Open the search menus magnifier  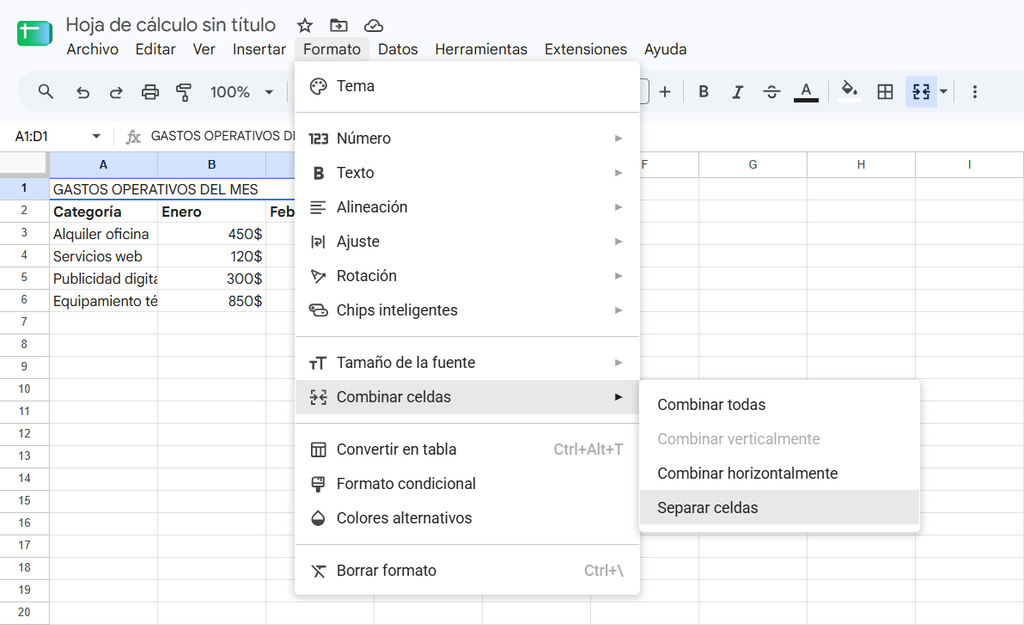pos(45,92)
